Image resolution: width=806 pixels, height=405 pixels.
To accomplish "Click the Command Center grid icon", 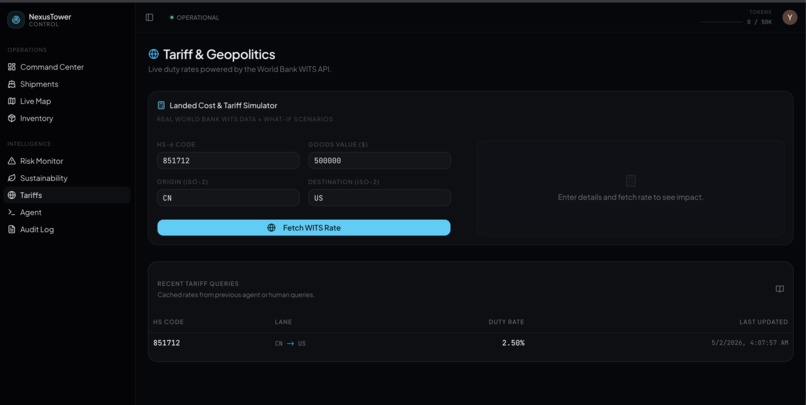I will click(x=12, y=67).
